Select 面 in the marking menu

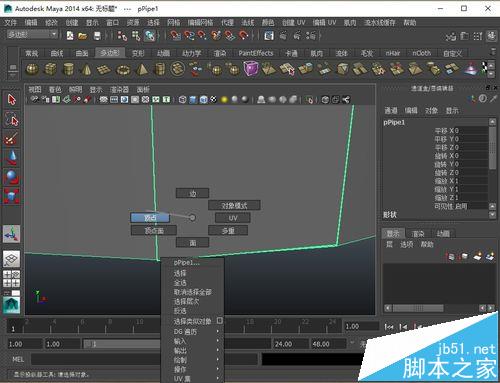coord(192,242)
